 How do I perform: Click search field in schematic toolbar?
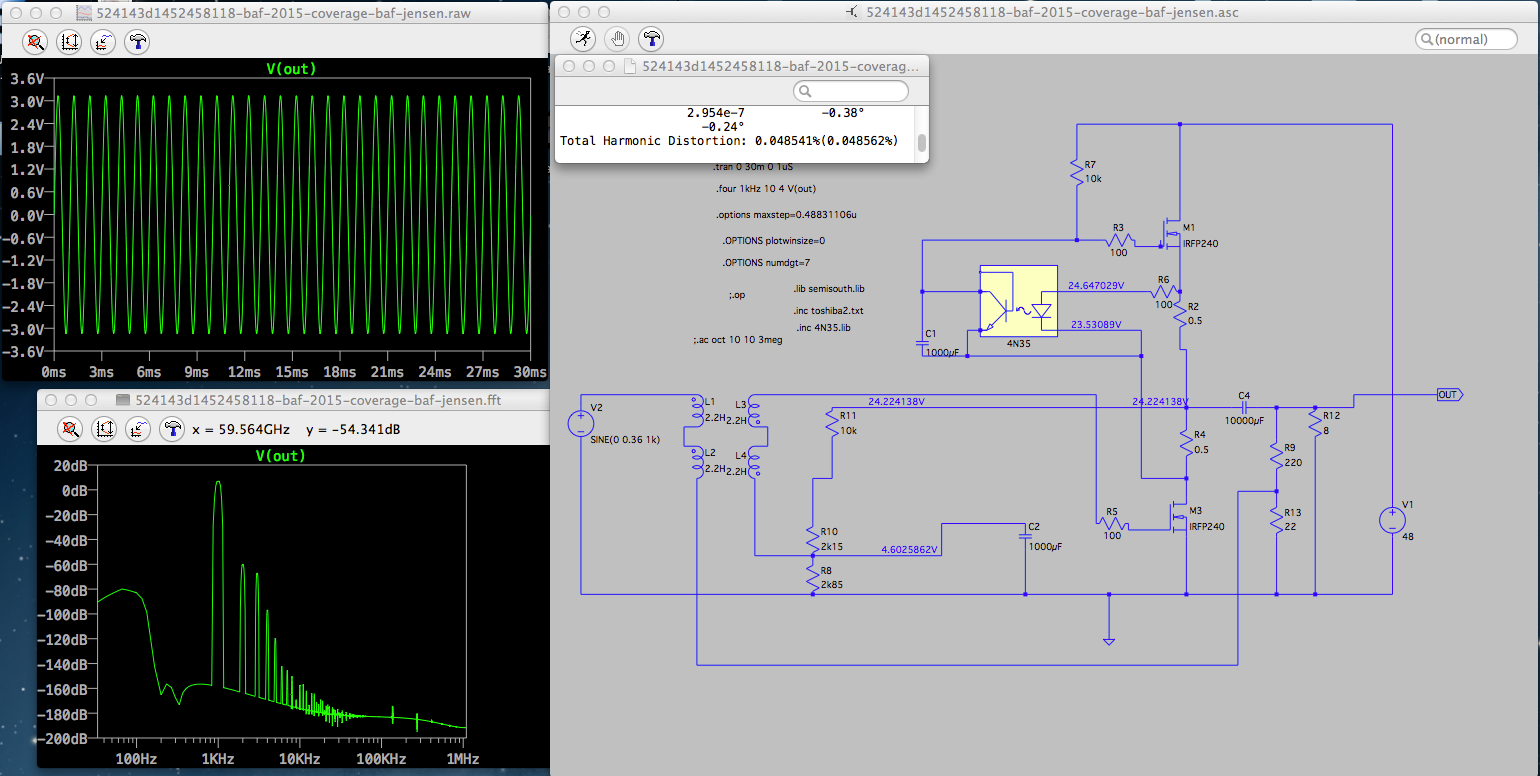[x=1466, y=39]
